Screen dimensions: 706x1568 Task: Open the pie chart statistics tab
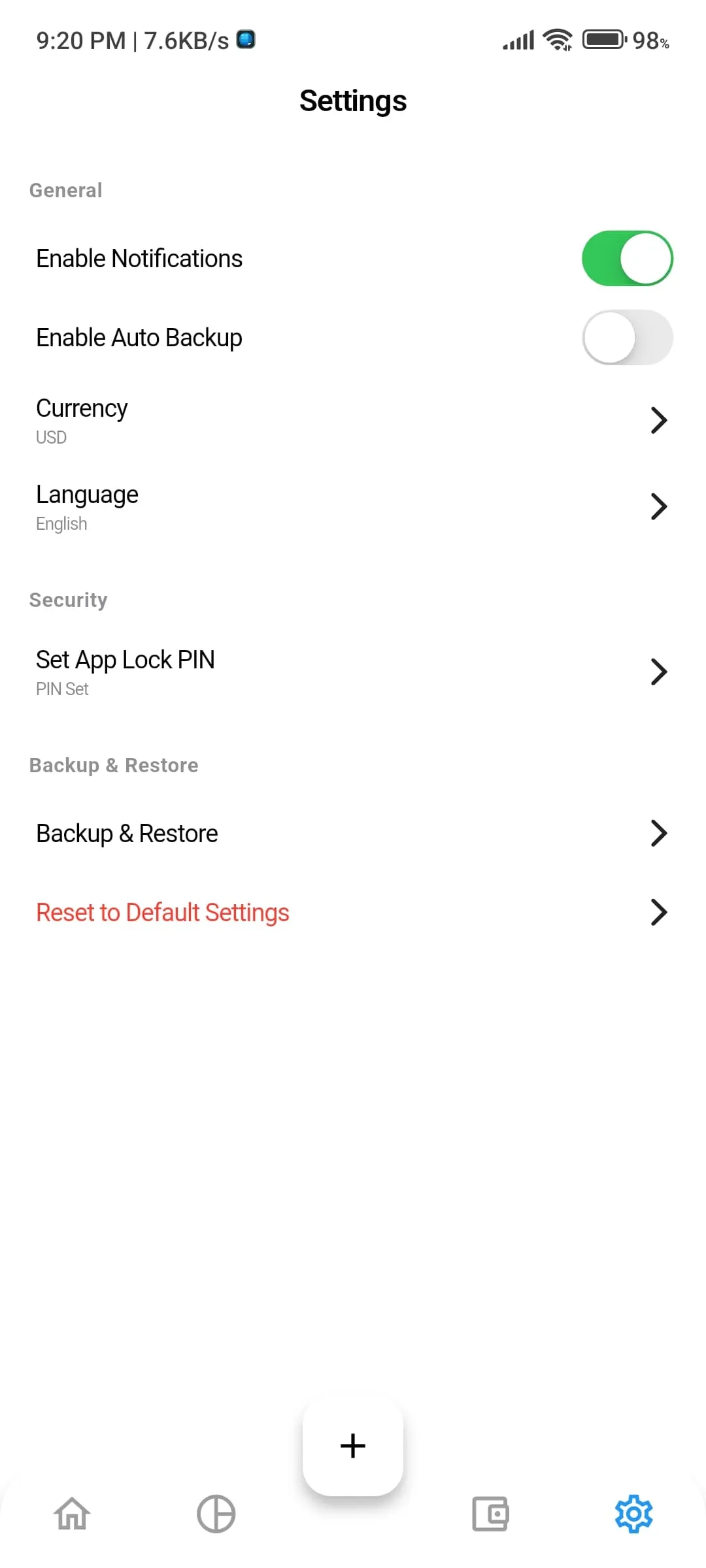pos(216,1513)
